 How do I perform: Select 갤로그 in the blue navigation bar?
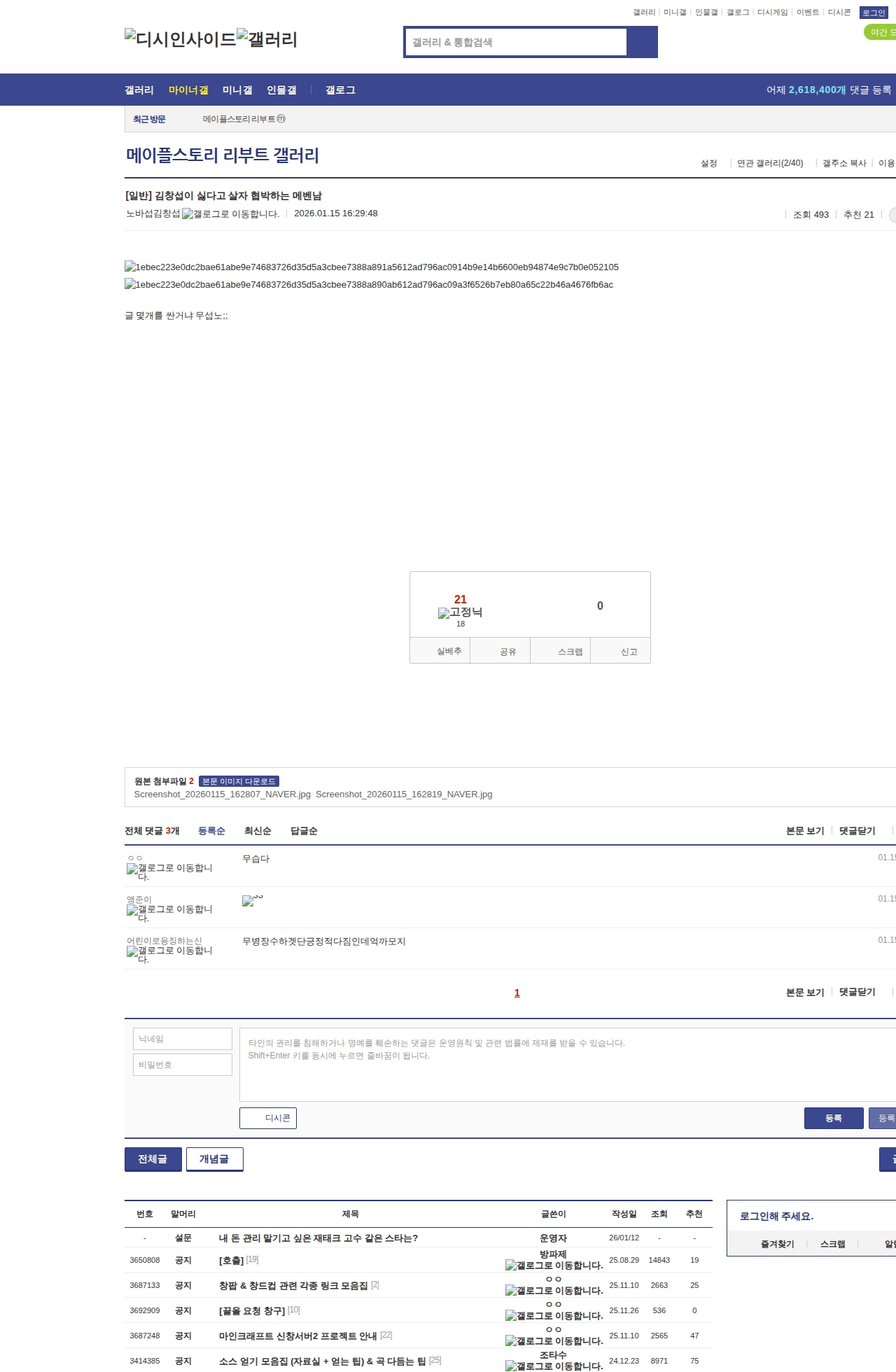[x=340, y=90]
